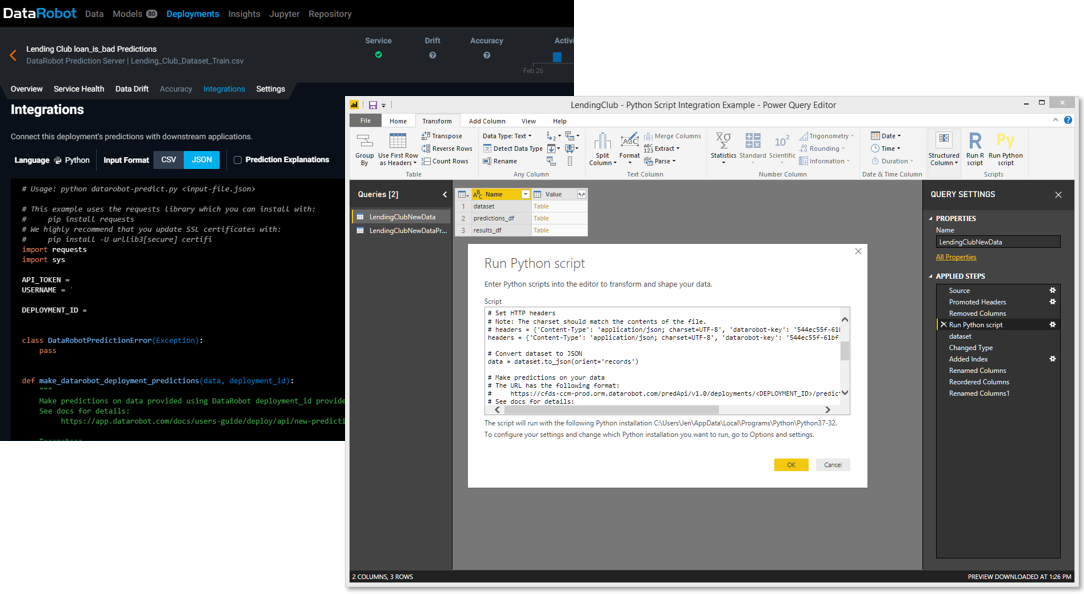Collapse the Power Query ribbon

(x=1055, y=120)
